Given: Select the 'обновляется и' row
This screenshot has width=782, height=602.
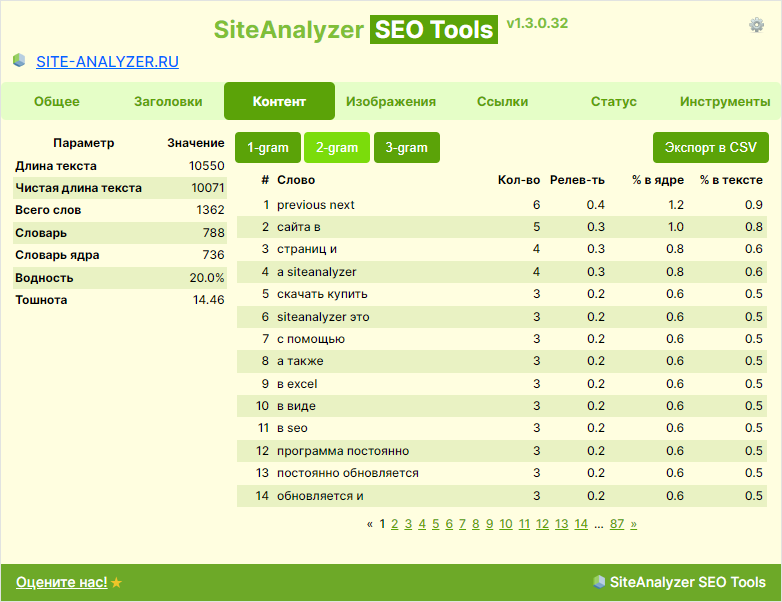Looking at the screenshot, I should tap(502, 496).
